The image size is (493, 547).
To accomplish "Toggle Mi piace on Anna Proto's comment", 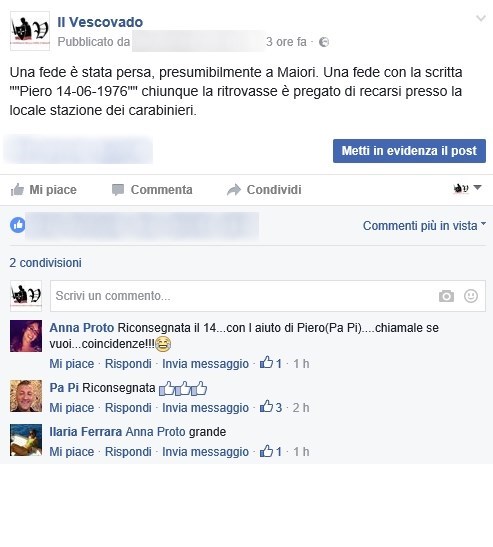I will (x=72, y=364).
